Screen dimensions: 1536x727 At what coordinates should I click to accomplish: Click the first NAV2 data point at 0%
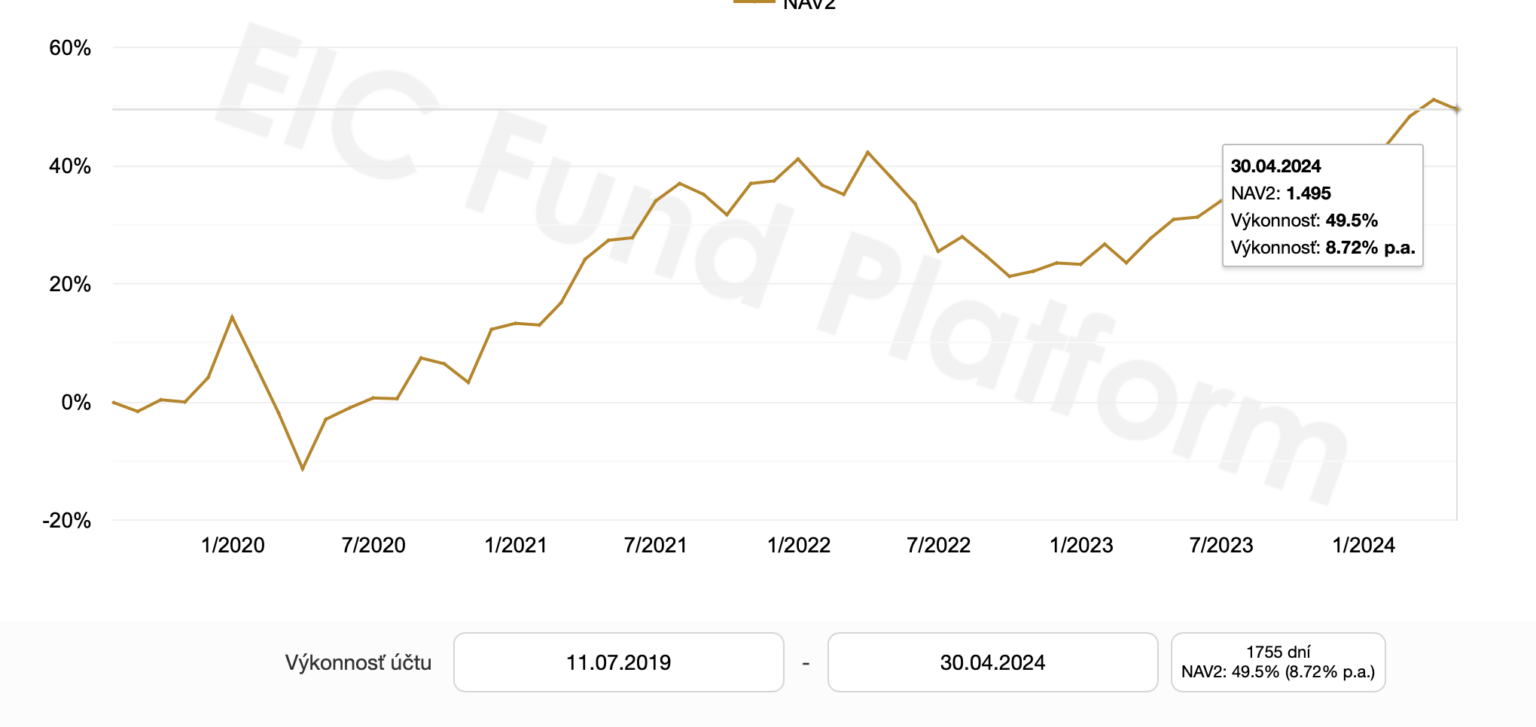[x=114, y=402]
